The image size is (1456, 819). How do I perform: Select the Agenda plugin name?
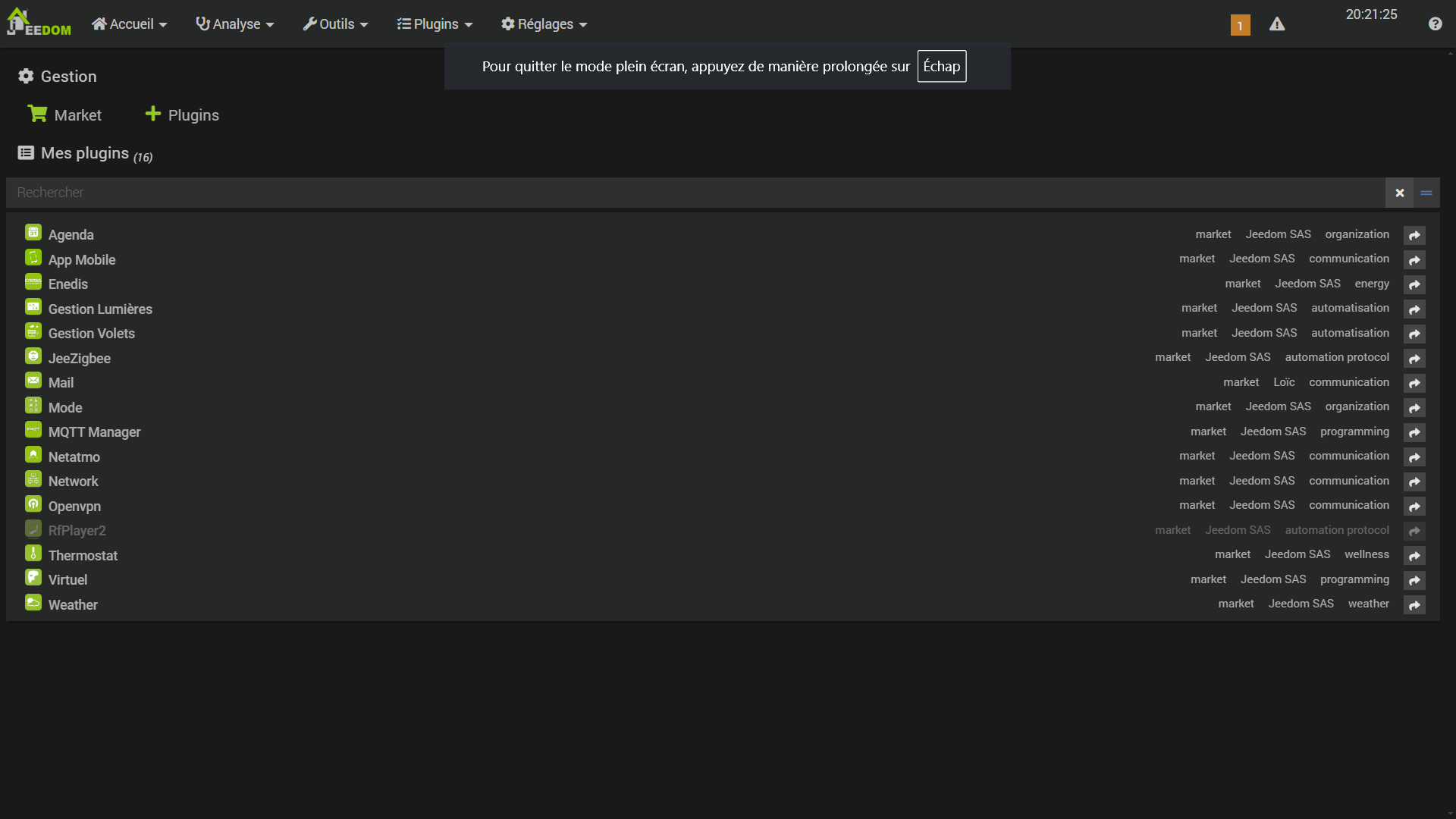click(71, 235)
